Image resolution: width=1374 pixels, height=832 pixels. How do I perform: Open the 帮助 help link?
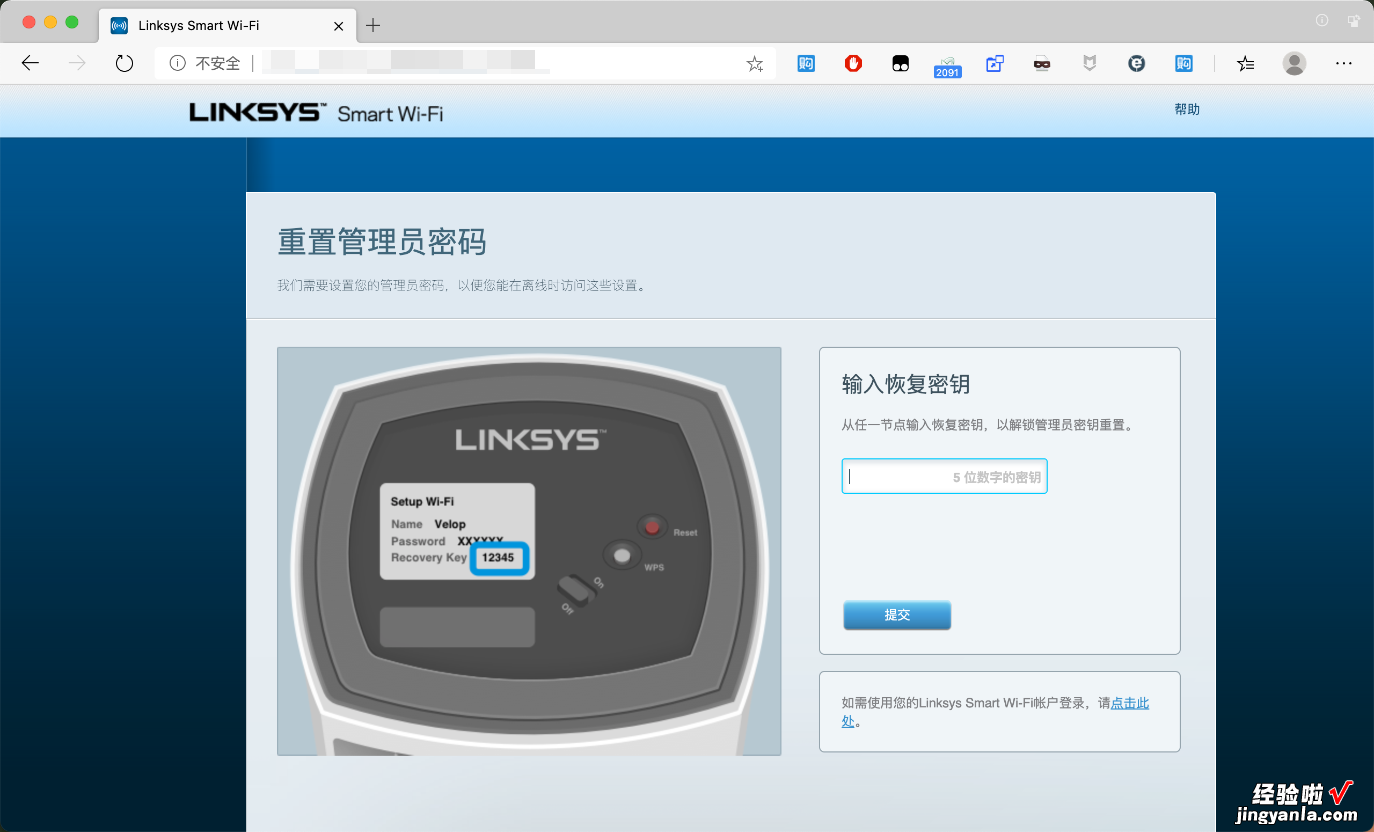click(1187, 109)
